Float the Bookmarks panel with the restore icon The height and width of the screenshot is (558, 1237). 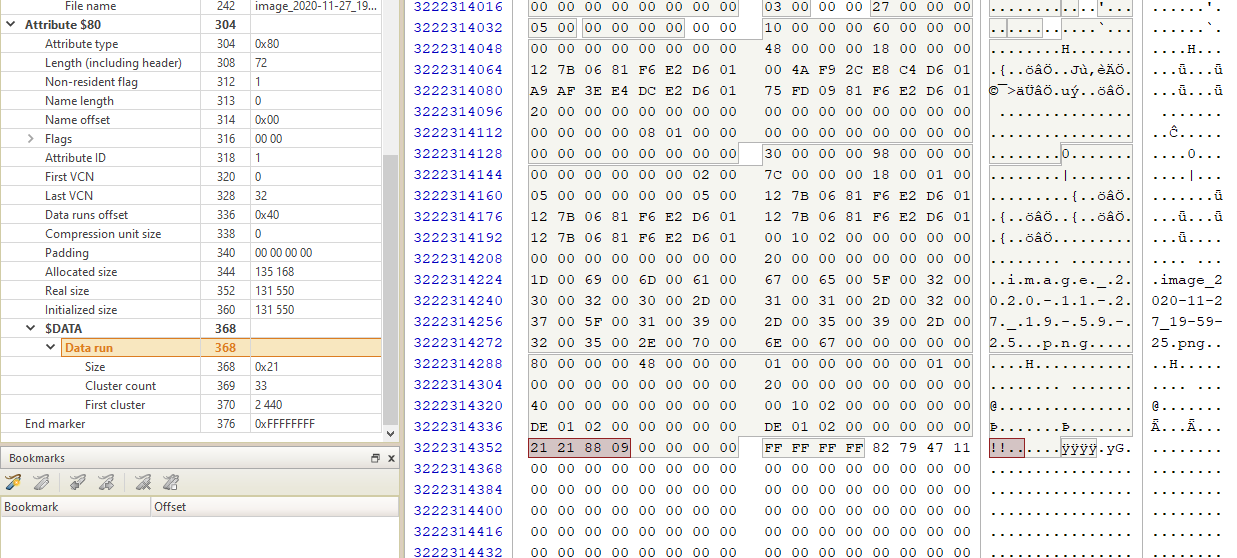(376, 458)
